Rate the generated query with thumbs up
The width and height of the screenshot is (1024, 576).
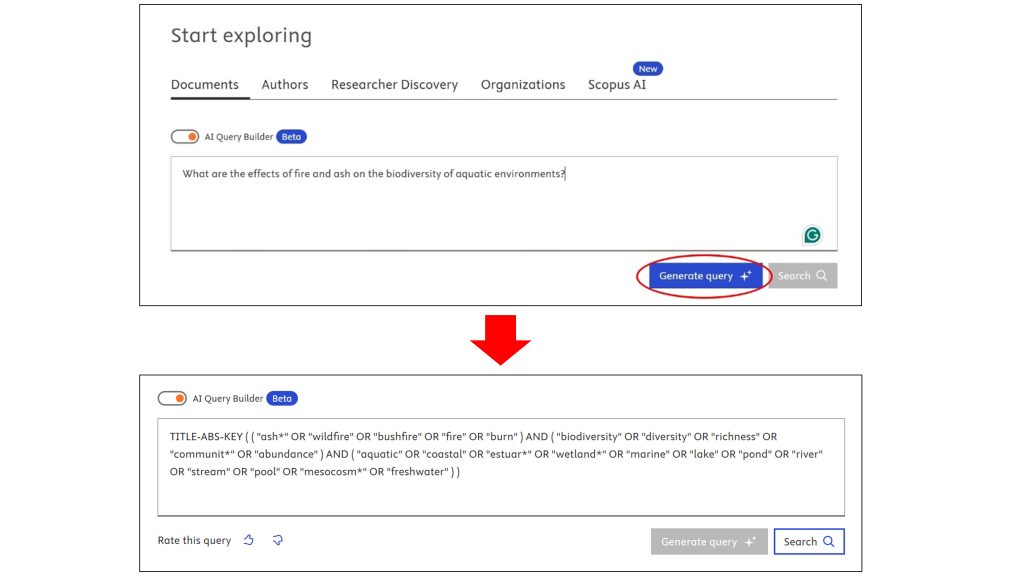tap(249, 541)
